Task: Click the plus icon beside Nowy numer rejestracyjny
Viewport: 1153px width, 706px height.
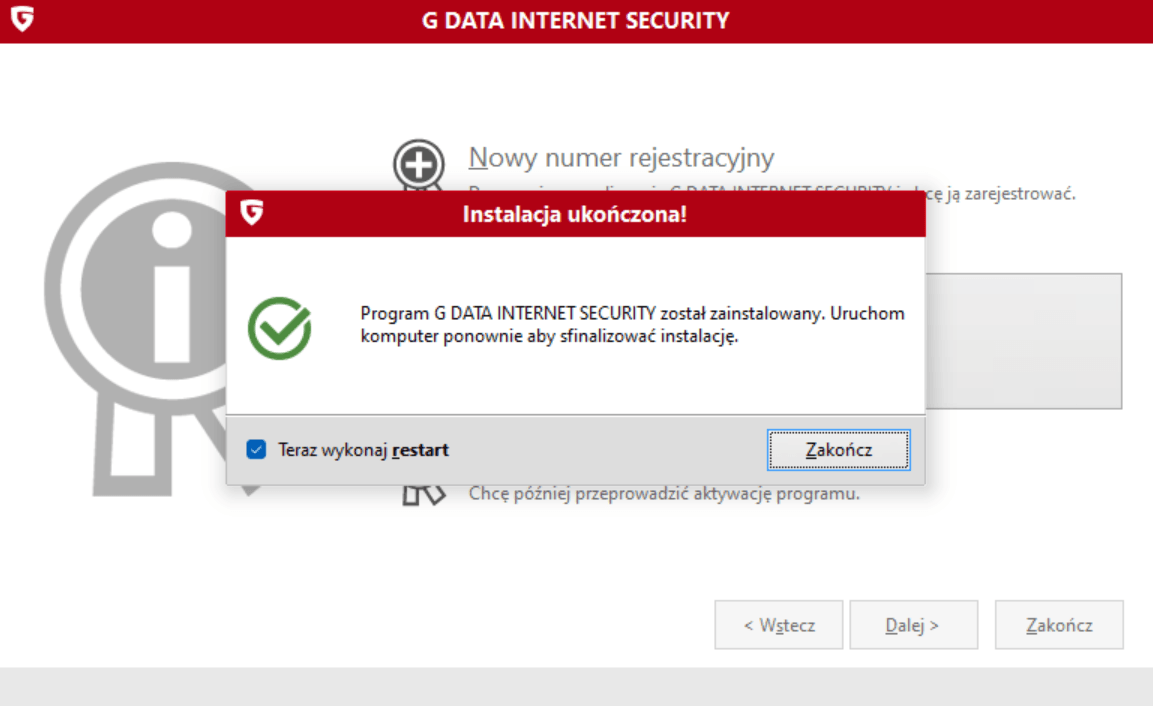Action: click(x=418, y=164)
